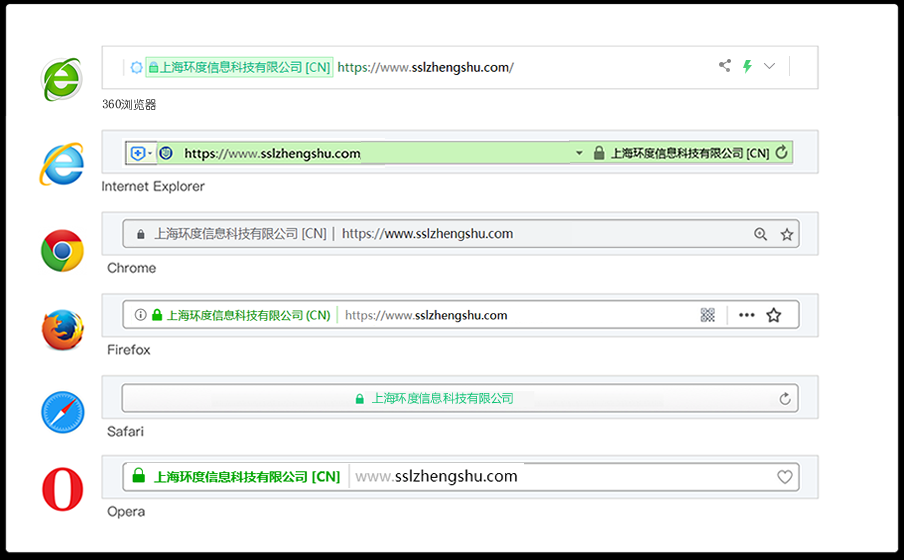Click the share icon in 360 browser bar
904x560 pixels.
(x=725, y=66)
